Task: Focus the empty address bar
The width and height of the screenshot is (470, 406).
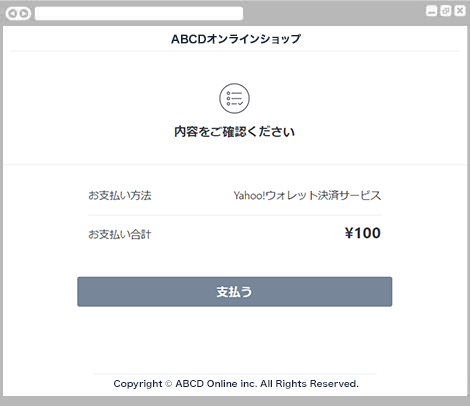Action: (139, 14)
